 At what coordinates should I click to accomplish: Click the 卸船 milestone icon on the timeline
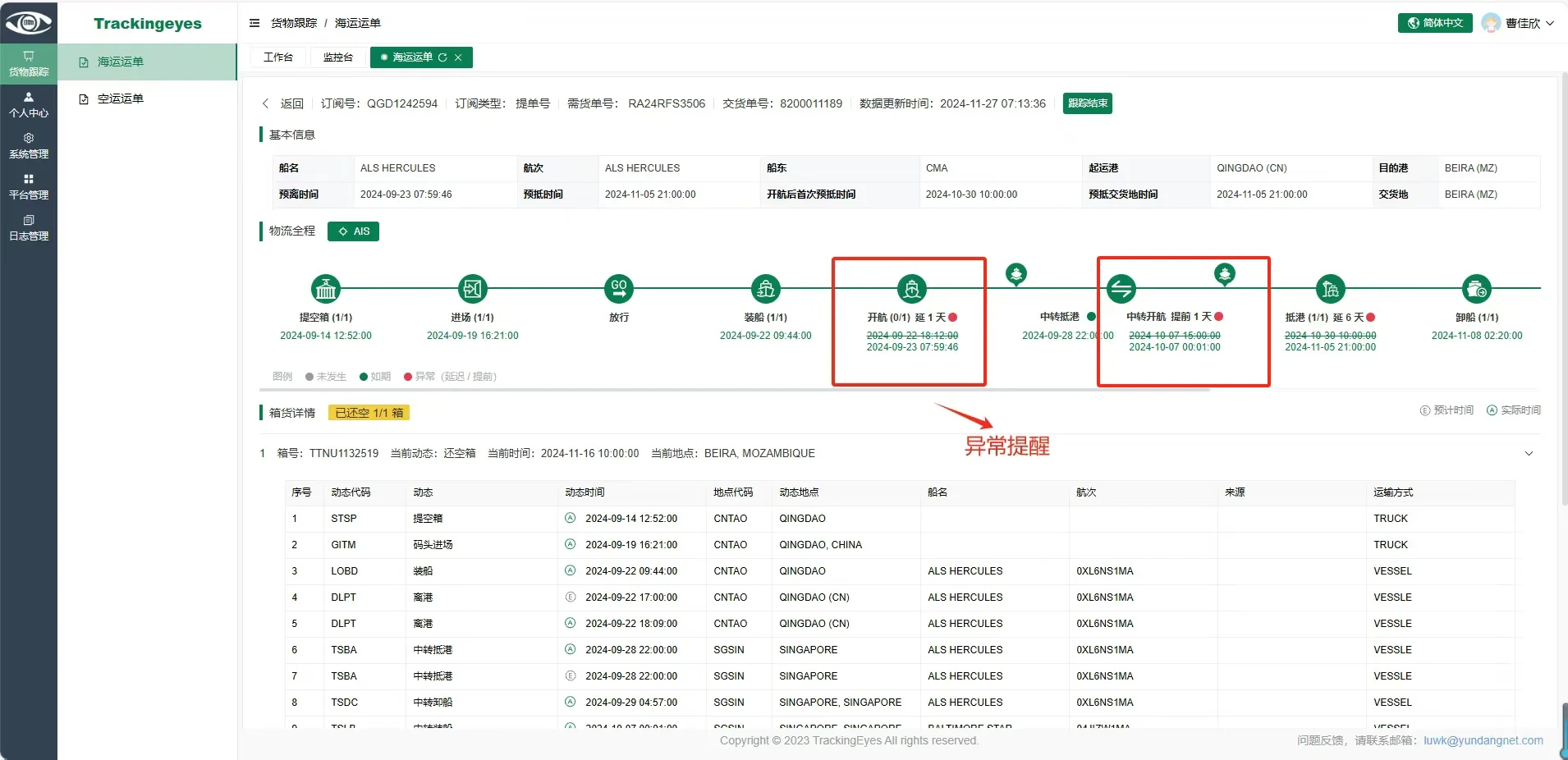[x=1475, y=289]
